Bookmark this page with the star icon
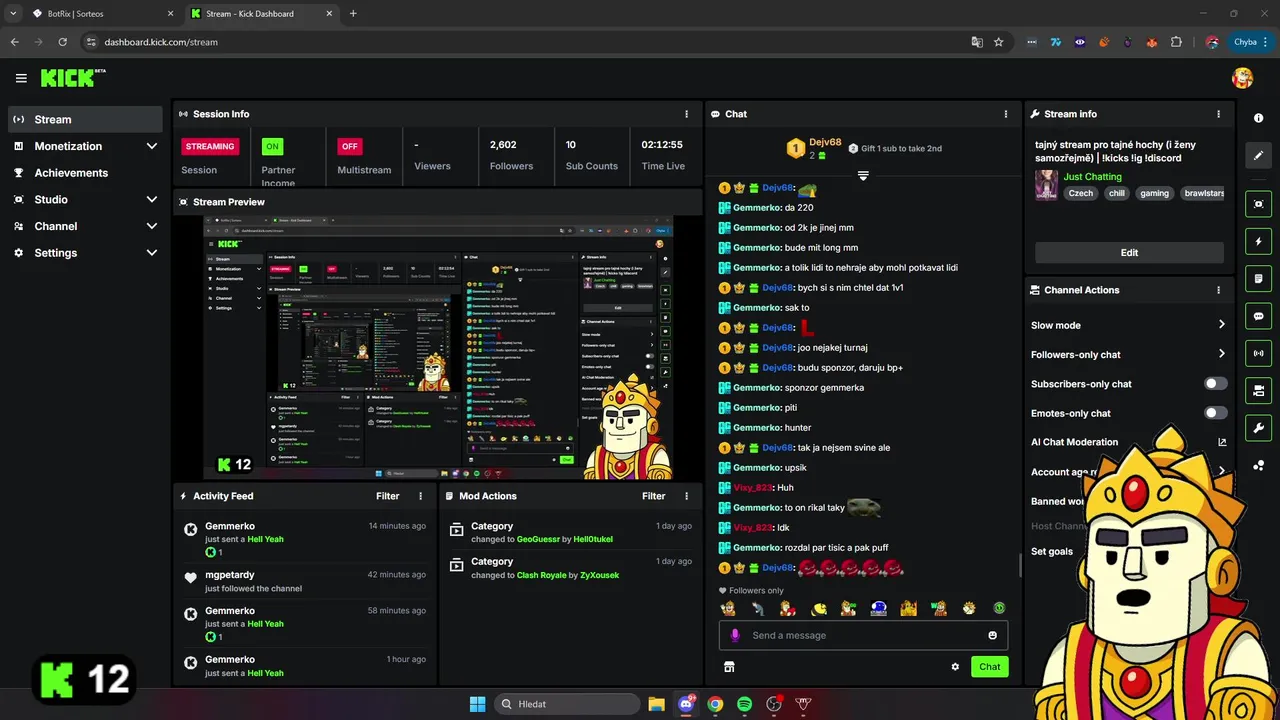 998,42
